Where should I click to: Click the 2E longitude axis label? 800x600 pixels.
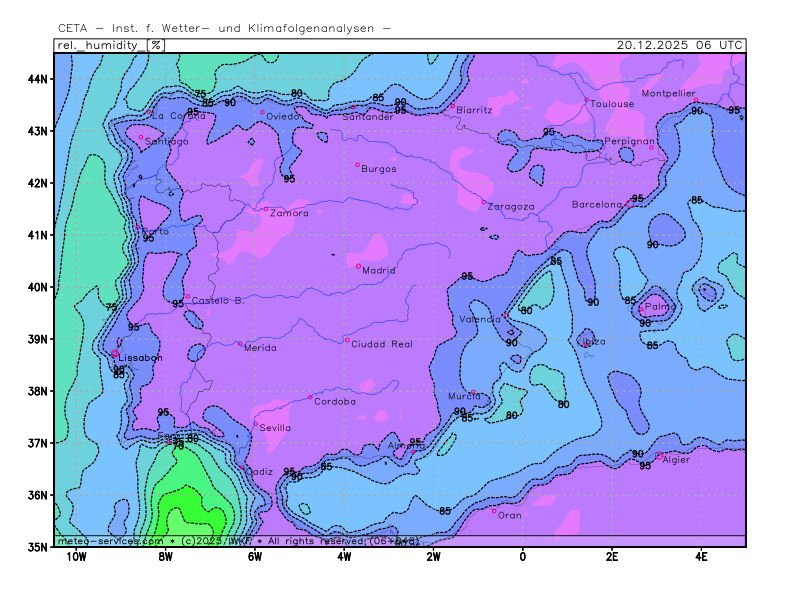[610, 558]
